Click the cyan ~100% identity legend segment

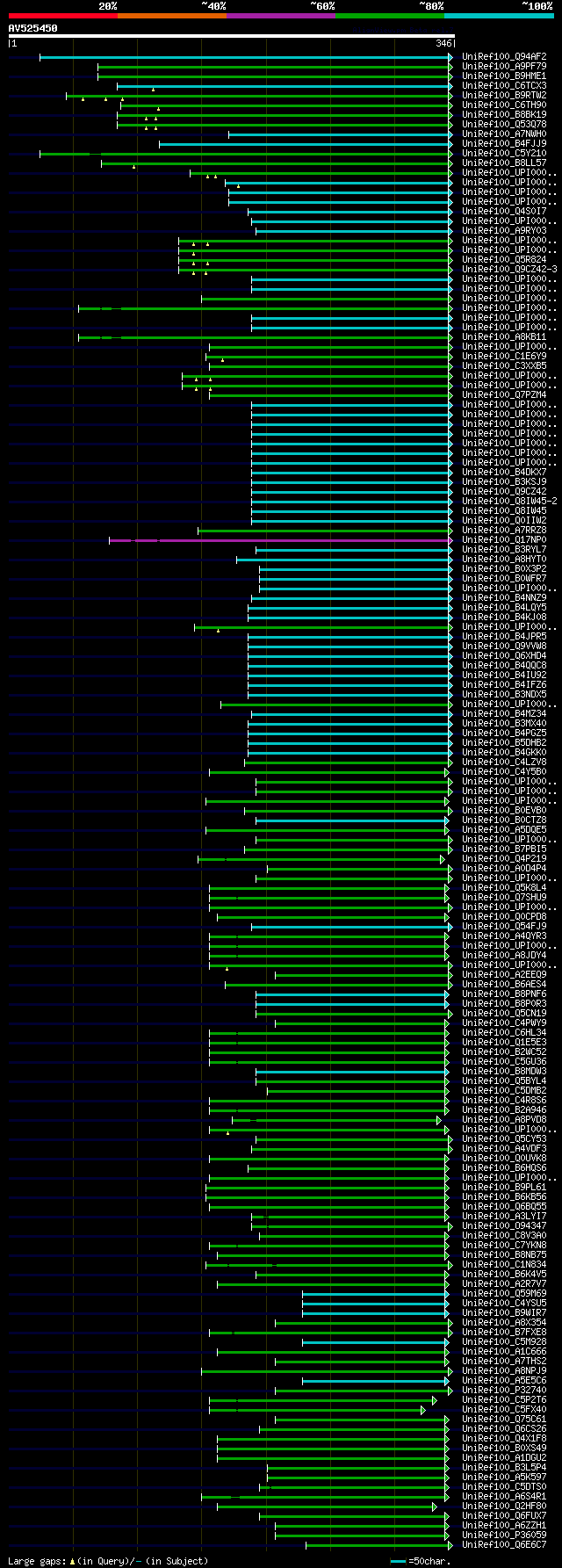pos(499,16)
